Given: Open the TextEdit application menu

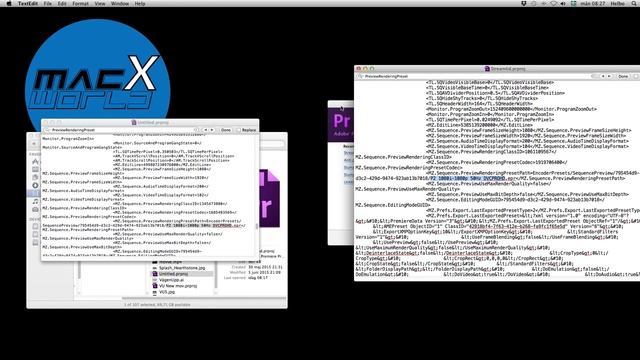Looking at the screenshot, I should pos(28,3).
